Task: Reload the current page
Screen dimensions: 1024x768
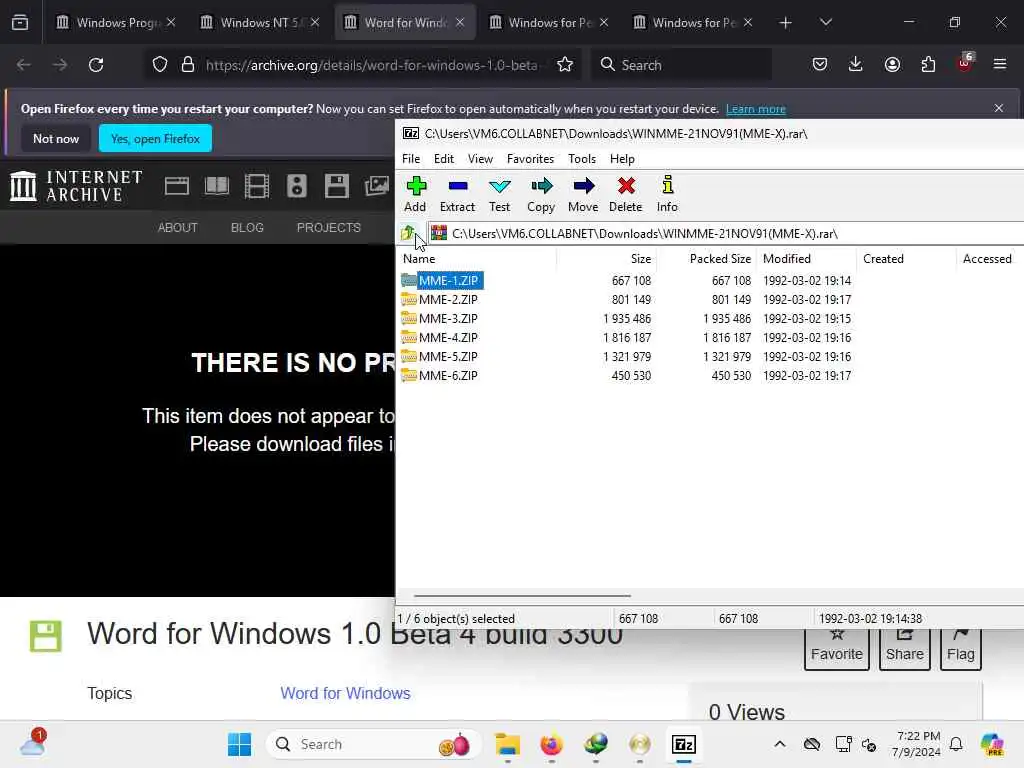Action: [96, 65]
